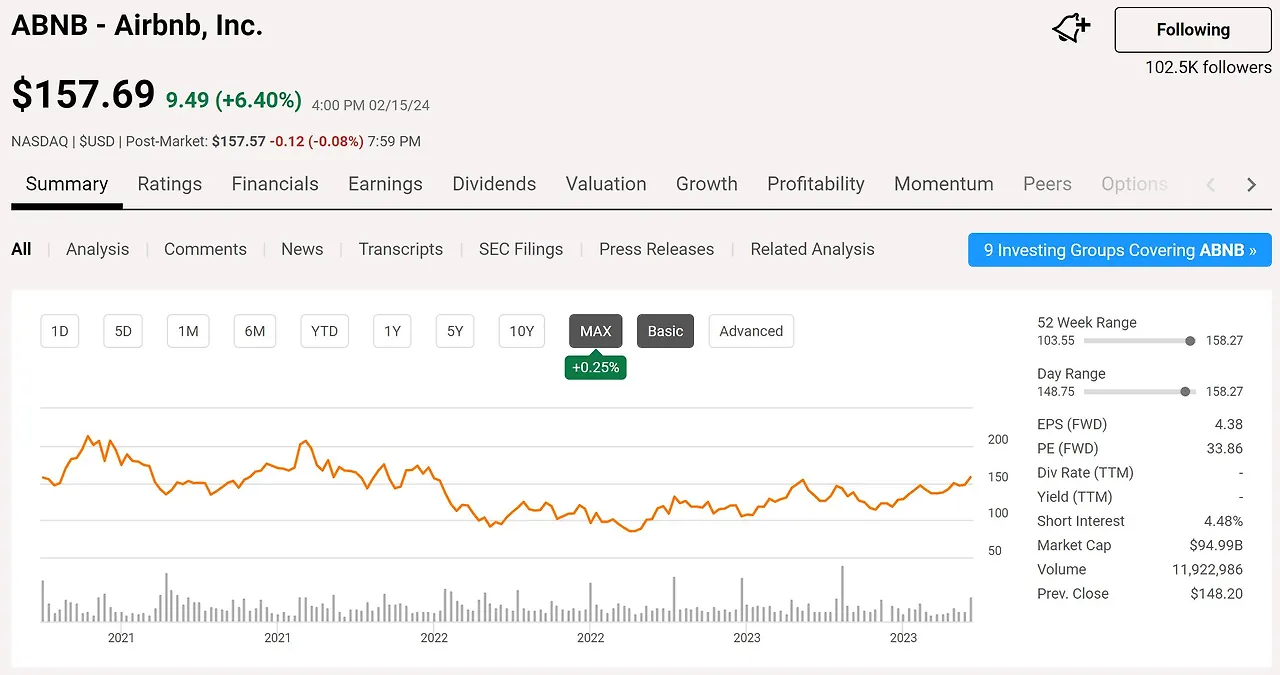This screenshot has width=1280, height=675.
Task: Show the 5Y chart range
Action: click(455, 331)
